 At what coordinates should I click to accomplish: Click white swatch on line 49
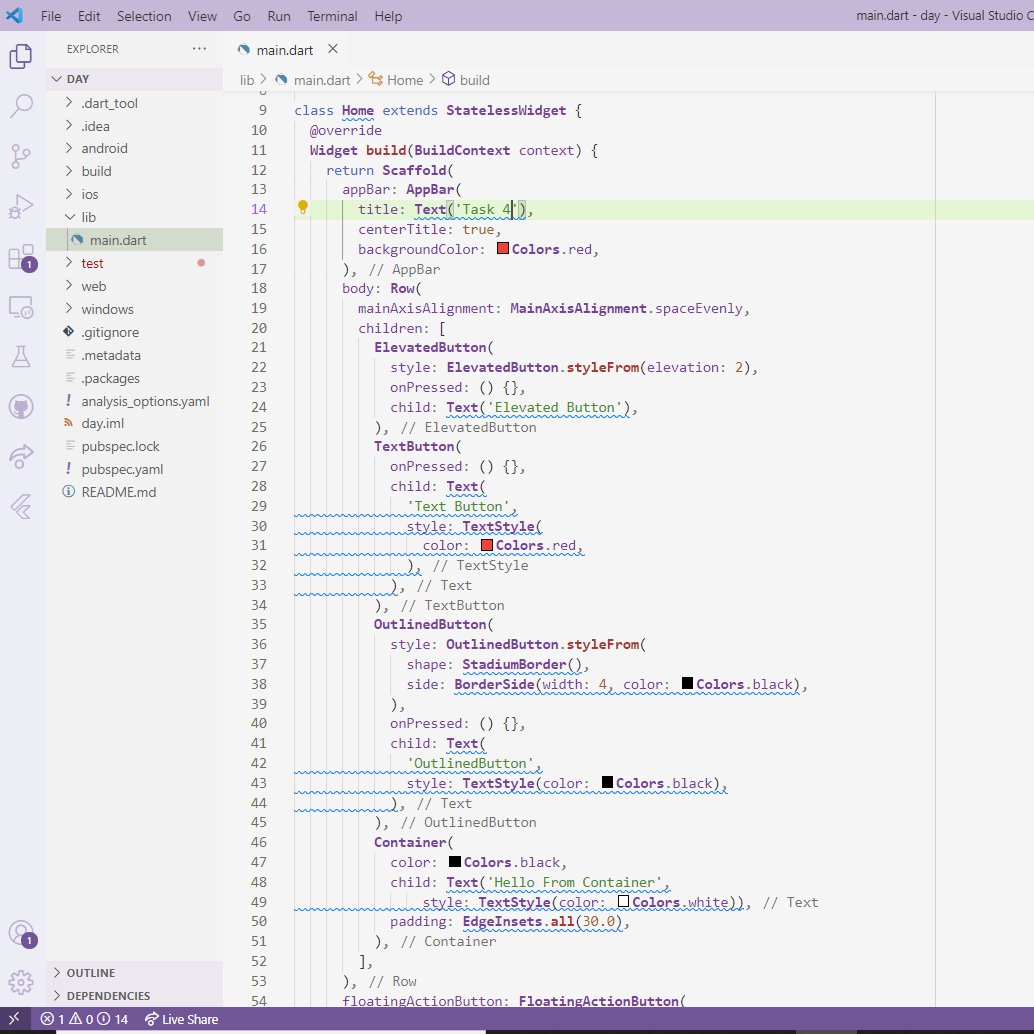pos(623,901)
